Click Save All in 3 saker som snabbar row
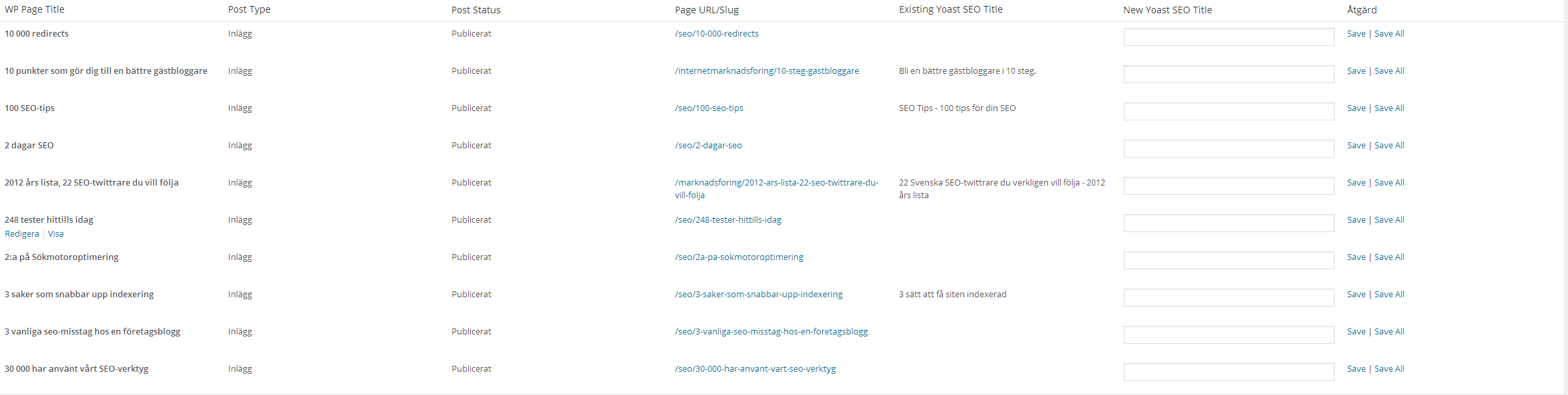This screenshot has height=395, width=1568. point(1389,294)
